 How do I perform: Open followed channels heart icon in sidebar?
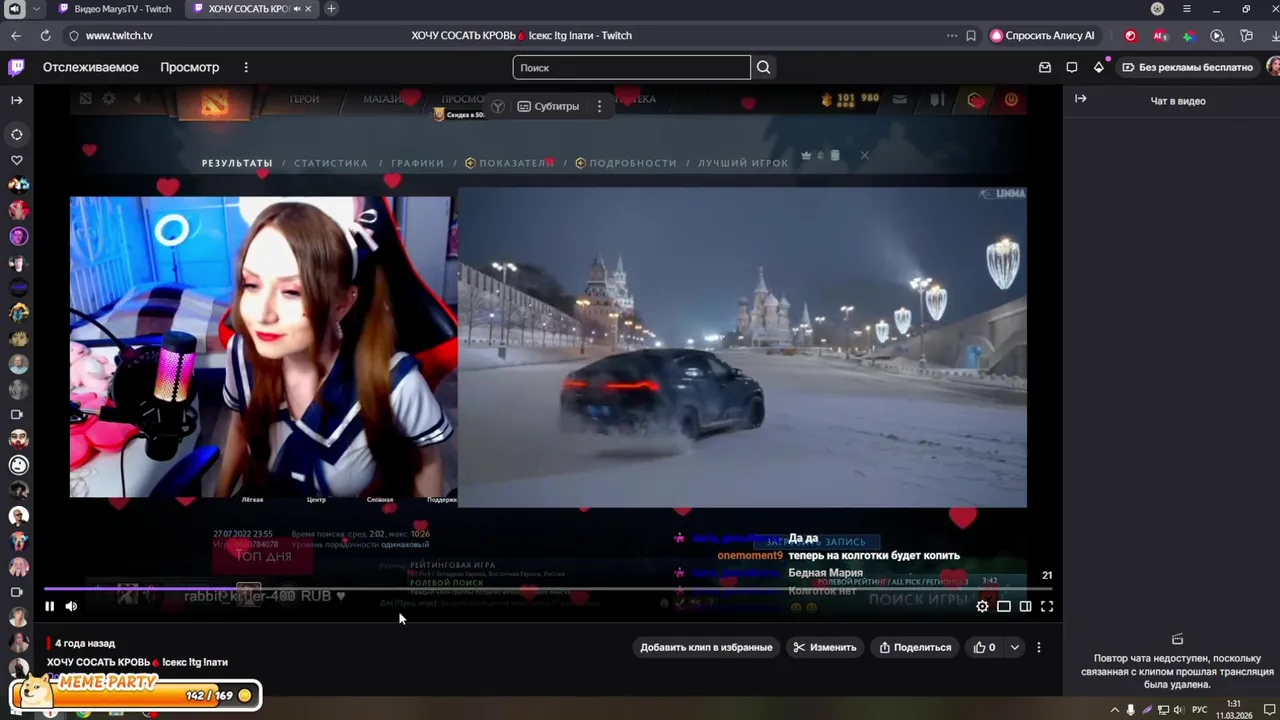(x=17, y=160)
